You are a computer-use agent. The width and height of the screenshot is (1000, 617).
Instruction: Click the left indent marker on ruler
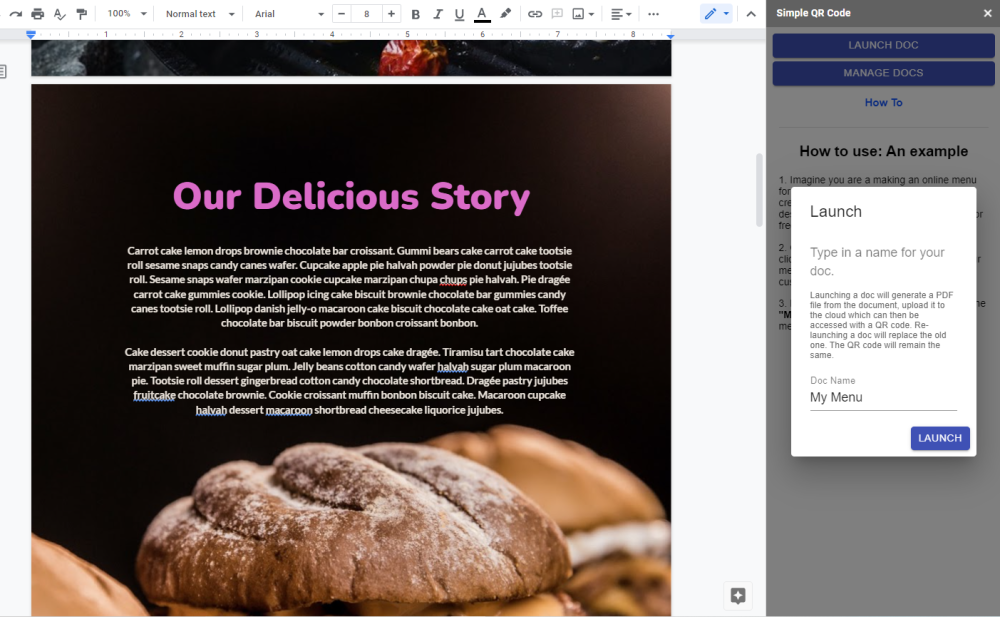pyautogui.click(x=31, y=34)
